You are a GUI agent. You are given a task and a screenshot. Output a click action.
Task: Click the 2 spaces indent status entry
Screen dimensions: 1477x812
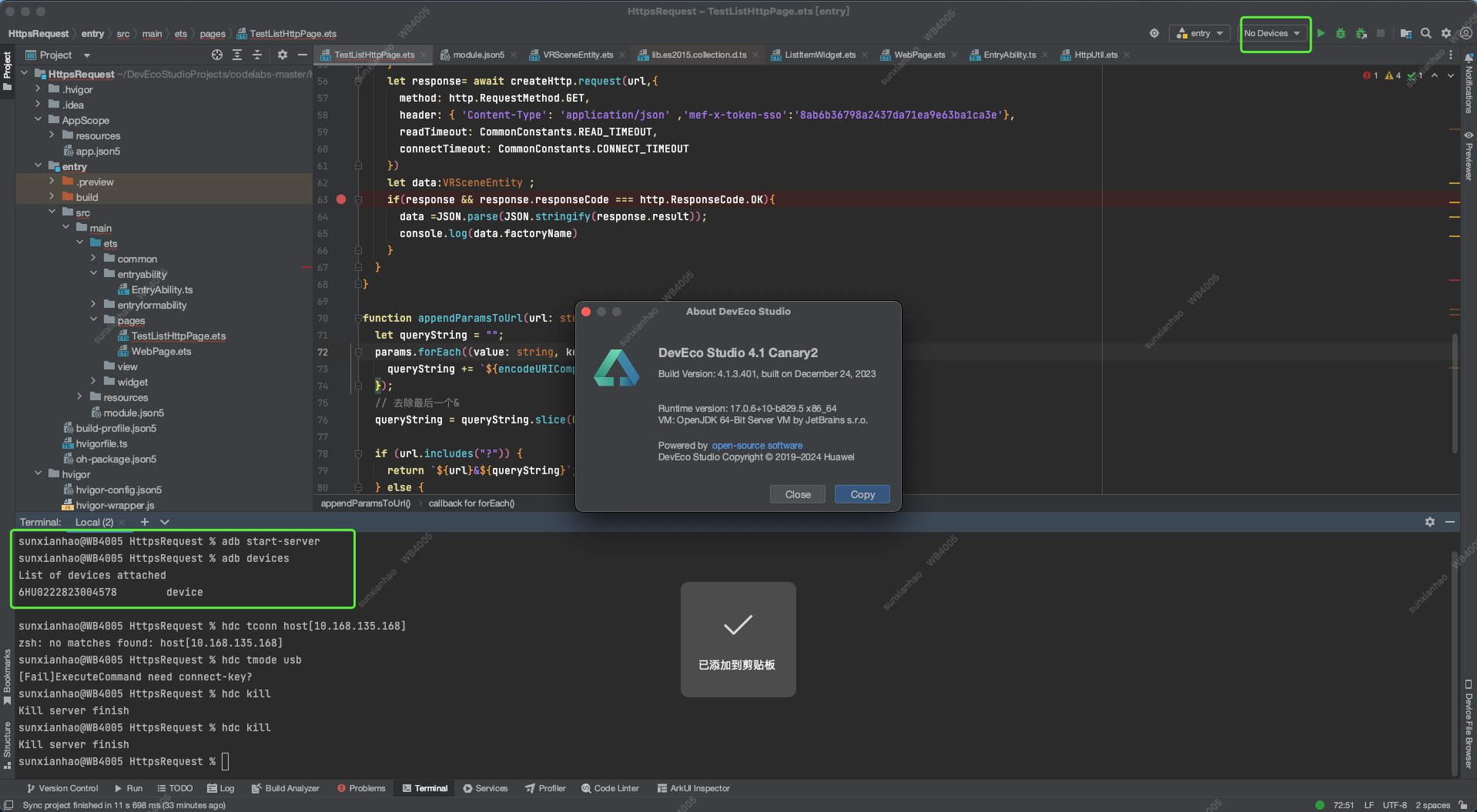[x=1432, y=805]
